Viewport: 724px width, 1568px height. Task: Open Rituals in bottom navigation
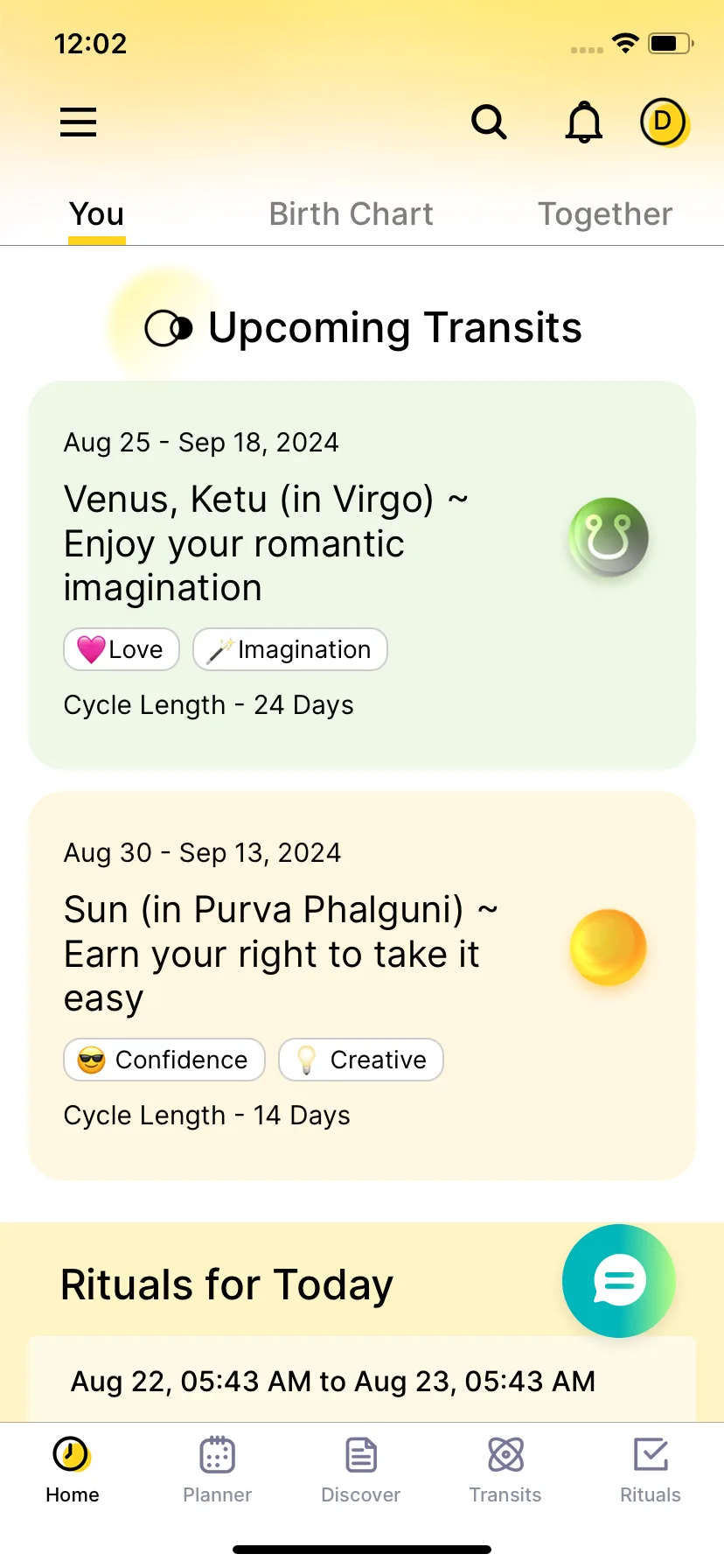(651, 1470)
